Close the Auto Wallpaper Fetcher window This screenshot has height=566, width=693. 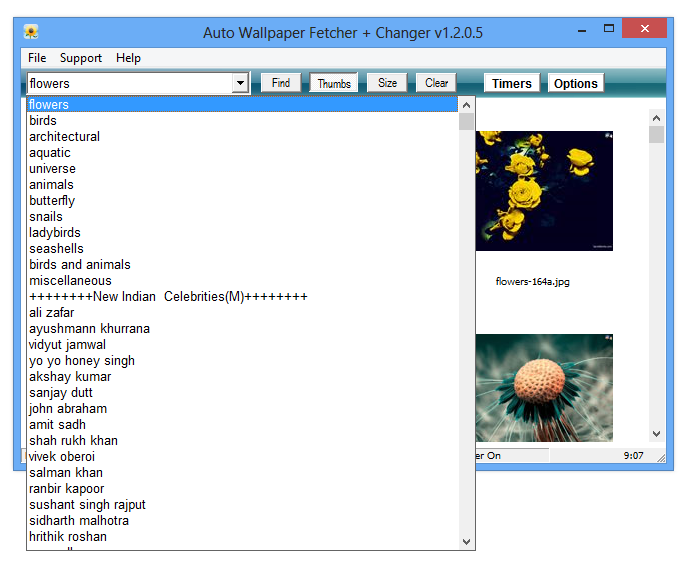(644, 28)
